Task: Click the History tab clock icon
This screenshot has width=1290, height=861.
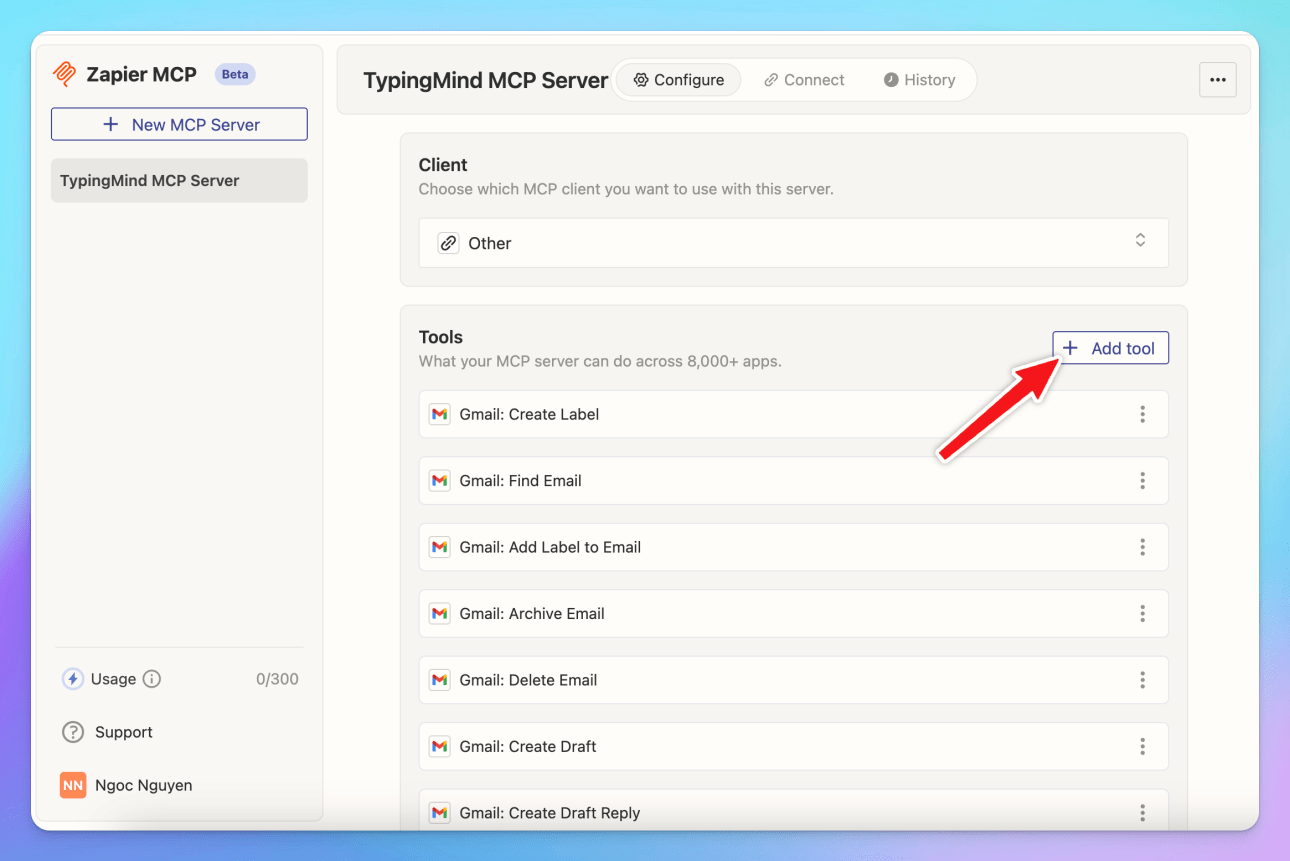Action: click(891, 80)
